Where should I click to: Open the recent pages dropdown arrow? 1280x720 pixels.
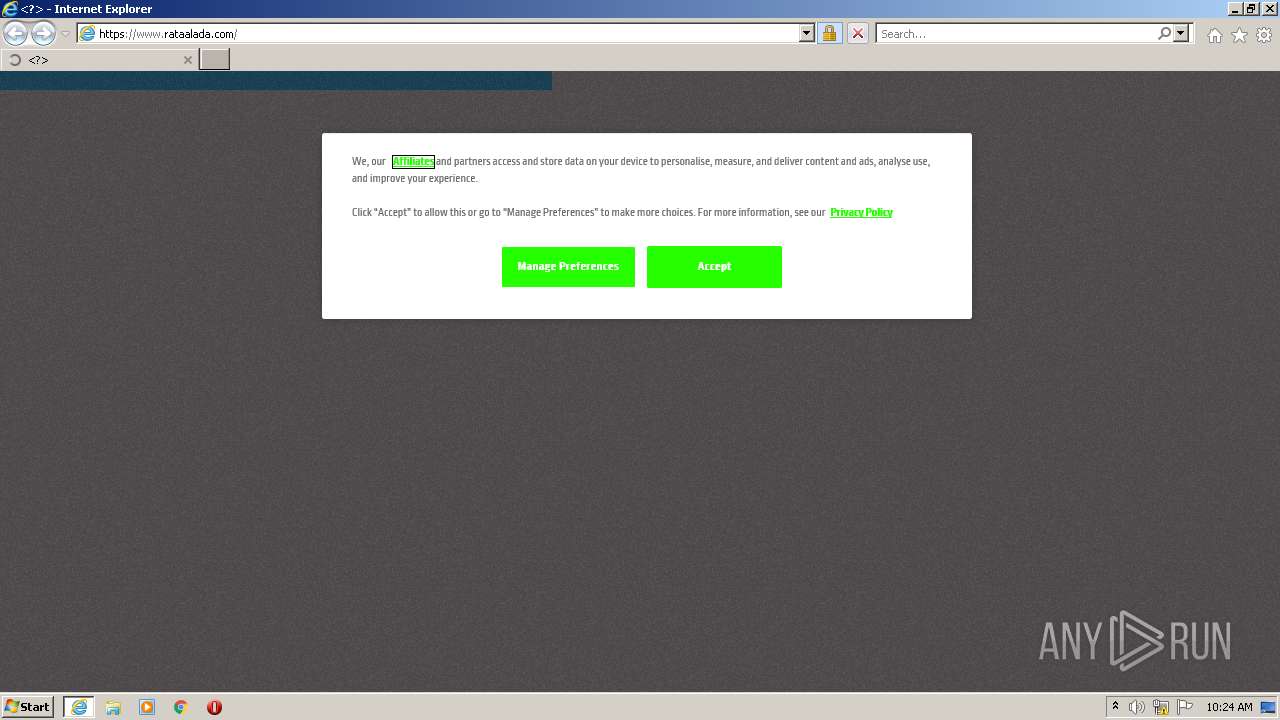(65, 34)
